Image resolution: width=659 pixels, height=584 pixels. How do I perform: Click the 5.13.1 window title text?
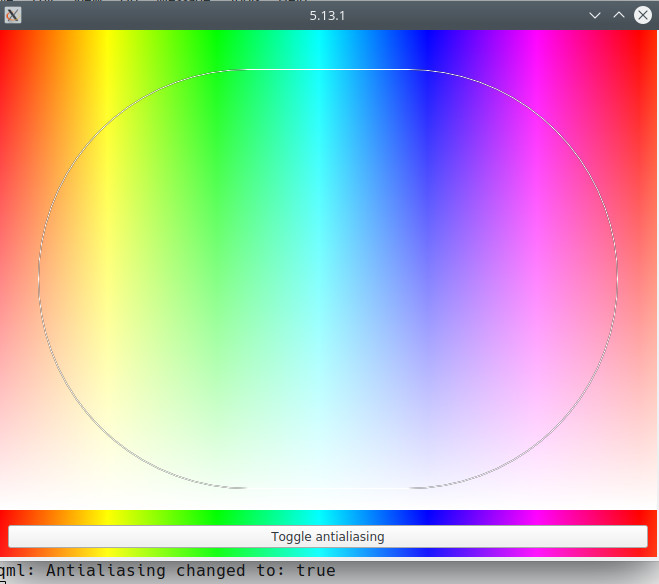click(x=328, y=15)
